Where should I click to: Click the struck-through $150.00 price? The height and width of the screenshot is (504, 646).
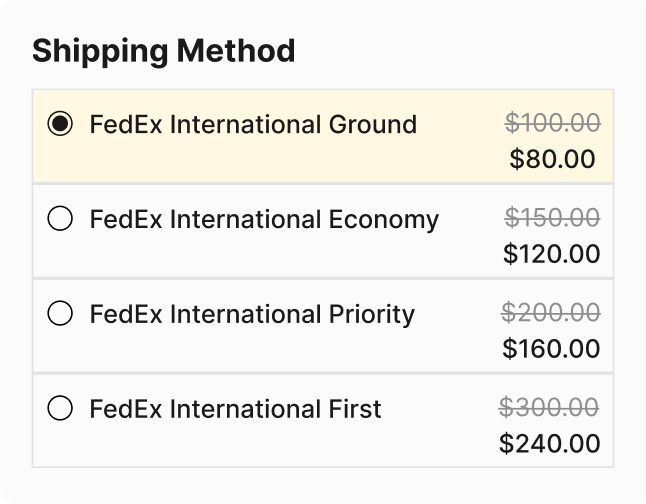click(552, 218)
